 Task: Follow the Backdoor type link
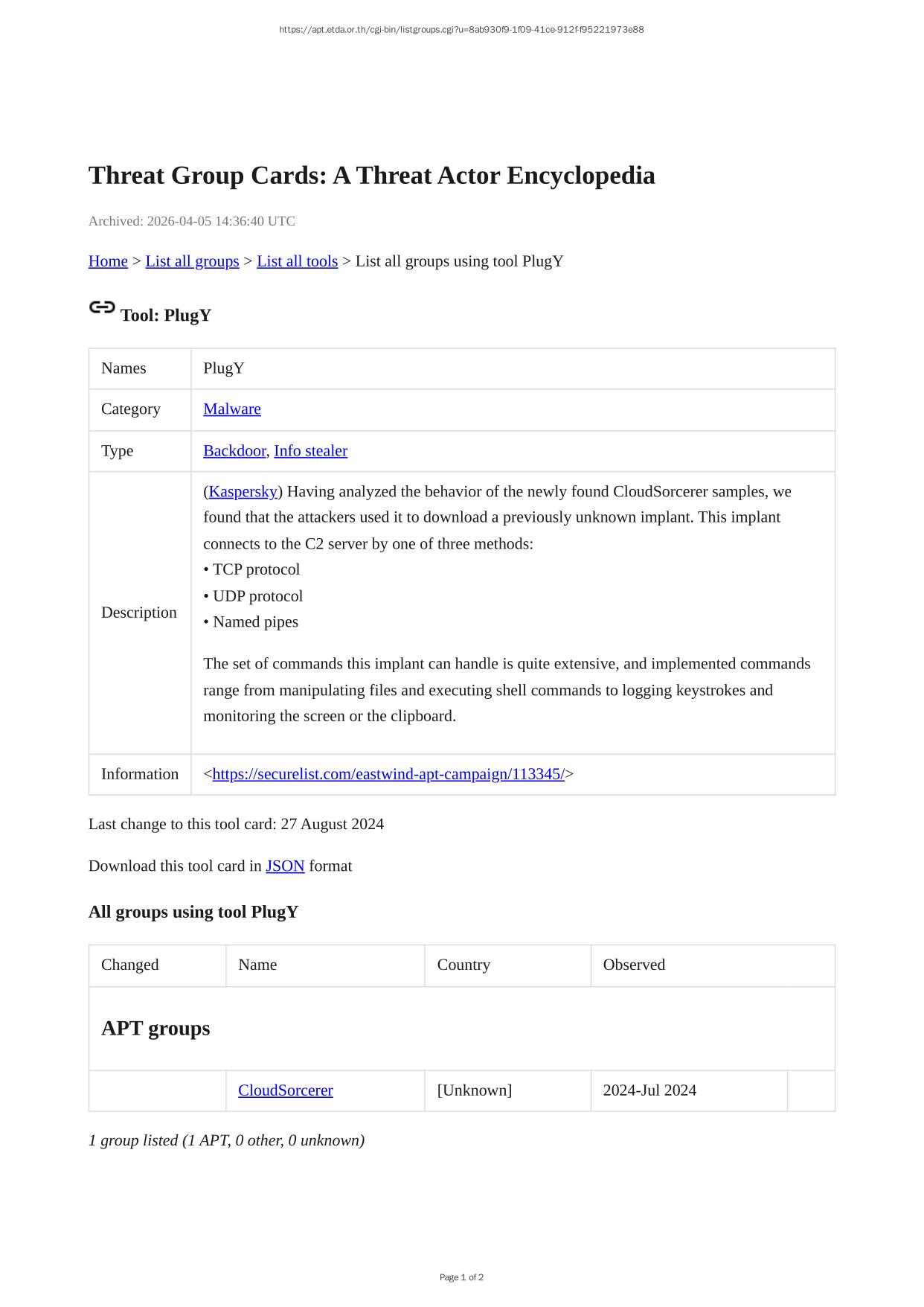click(x=234, y=451)
